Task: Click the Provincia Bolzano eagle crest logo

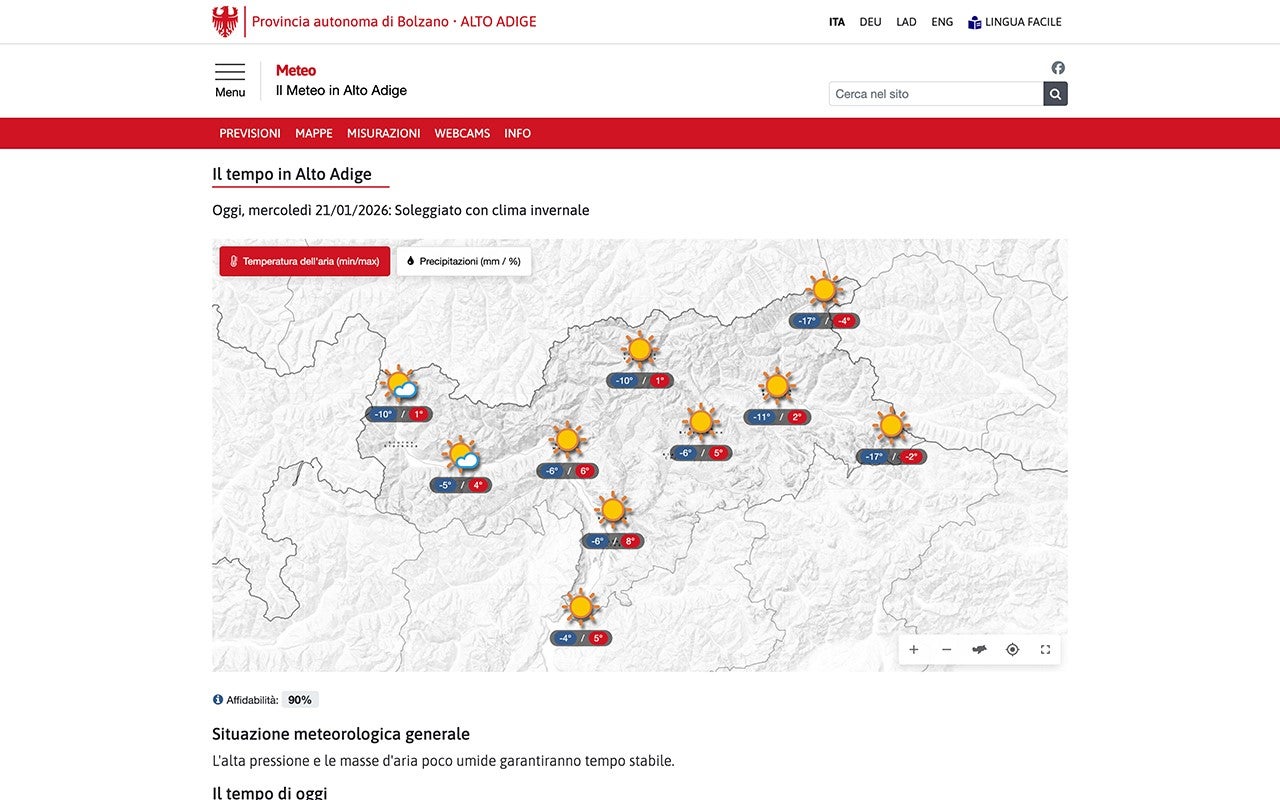Action: point(226,21)
